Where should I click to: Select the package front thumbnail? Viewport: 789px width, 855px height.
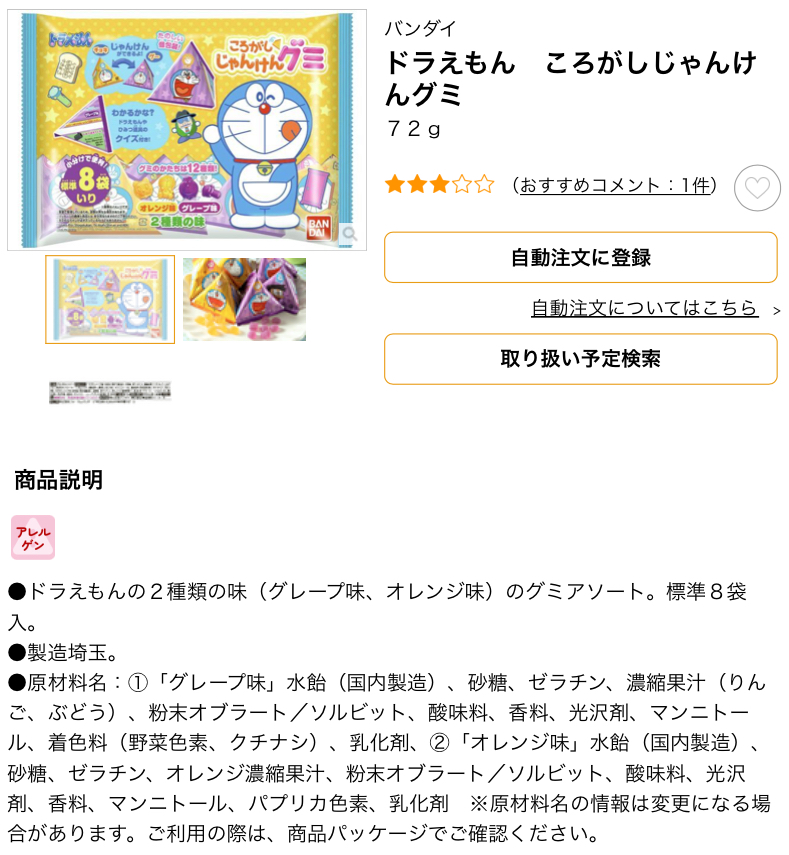(x=110, y=299)
